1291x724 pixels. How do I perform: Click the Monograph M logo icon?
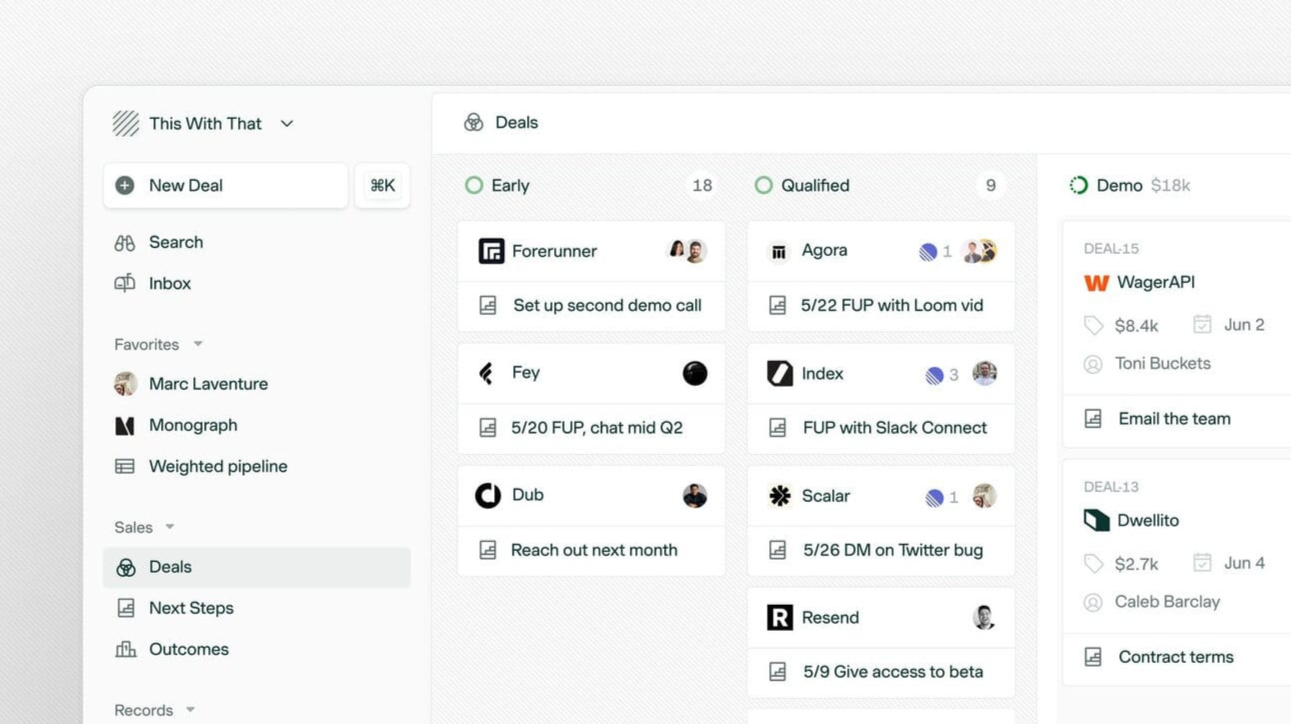[x=125, y=426]
